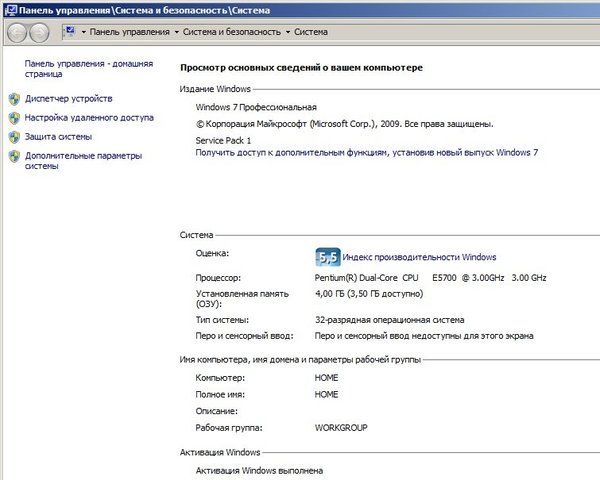Click 32-разрядная операционная система value
This screenshot has width=600, height=480.
point(390,320)
